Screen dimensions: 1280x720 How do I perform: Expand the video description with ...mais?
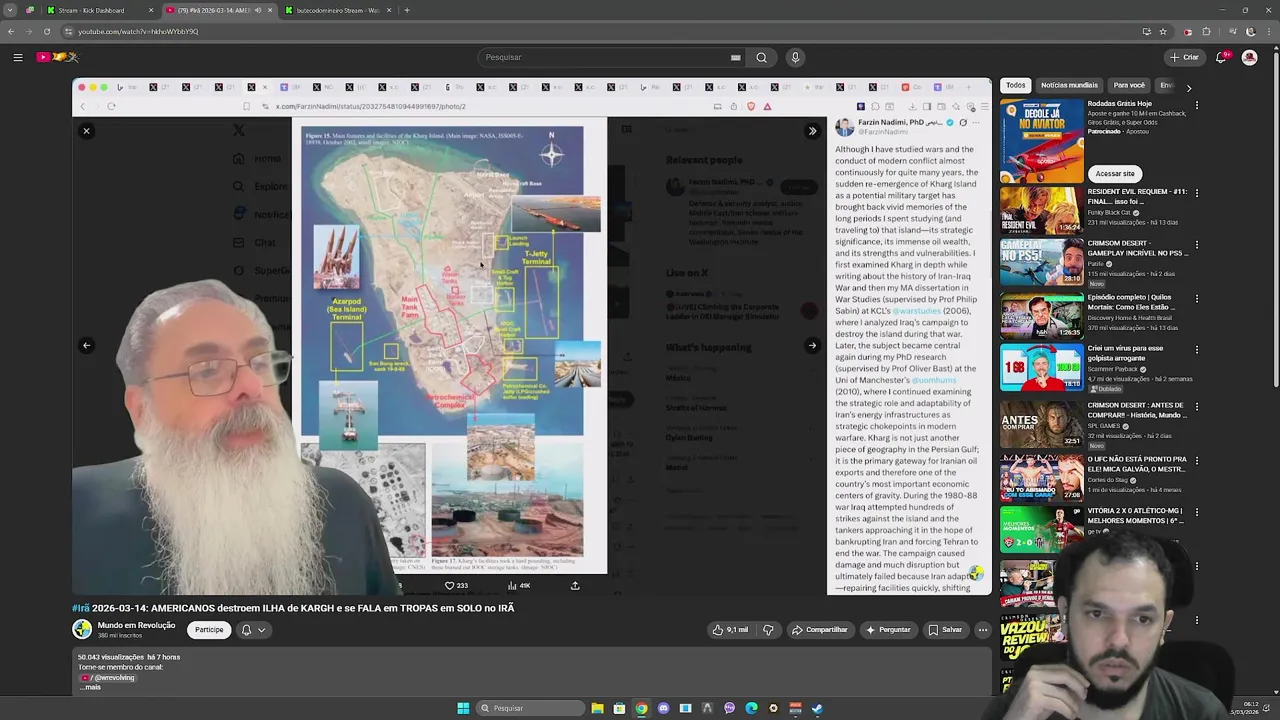pyautogui.click(x=91, y=687)
